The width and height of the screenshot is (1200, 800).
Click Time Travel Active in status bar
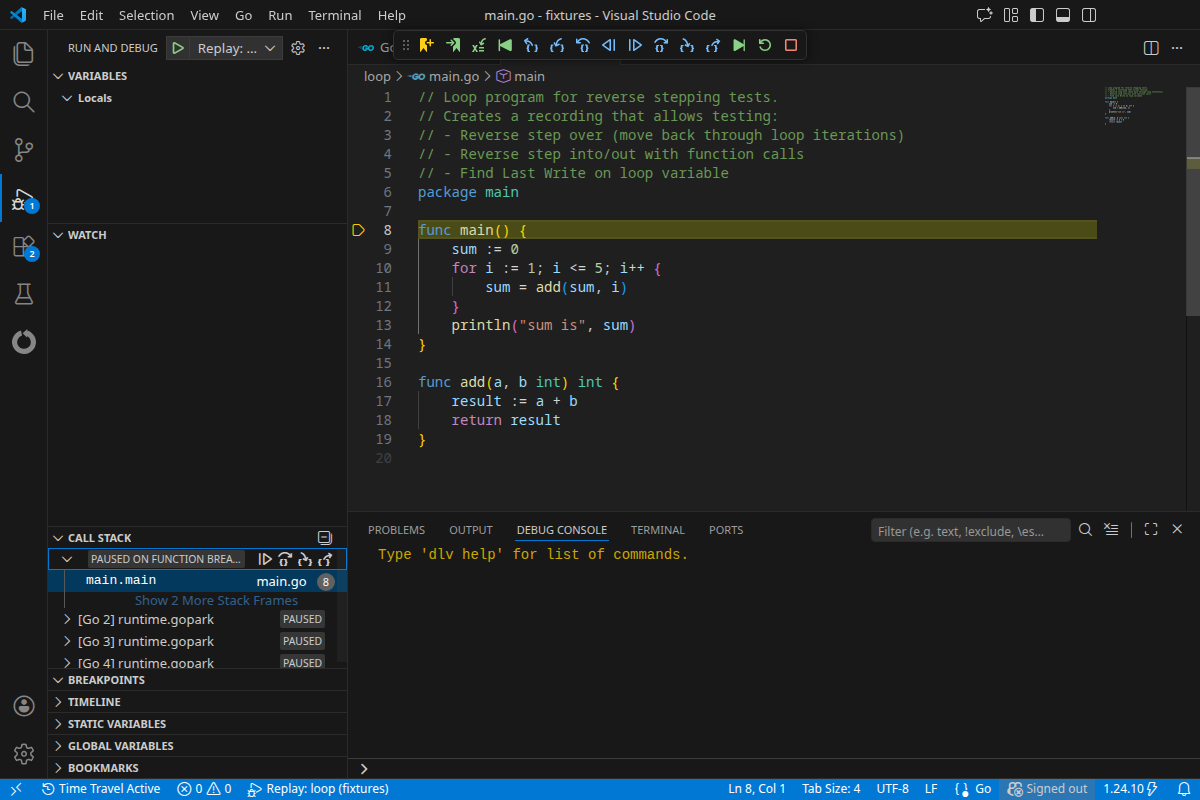100,789
